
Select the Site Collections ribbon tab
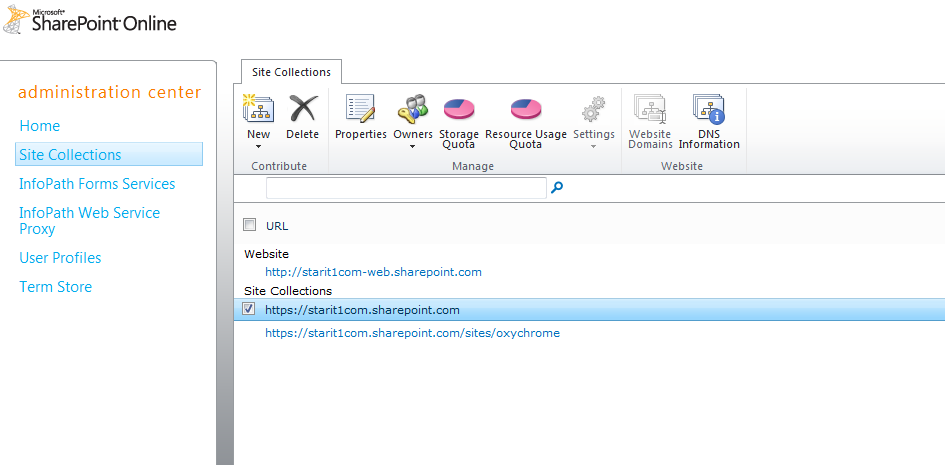[291, 72]
